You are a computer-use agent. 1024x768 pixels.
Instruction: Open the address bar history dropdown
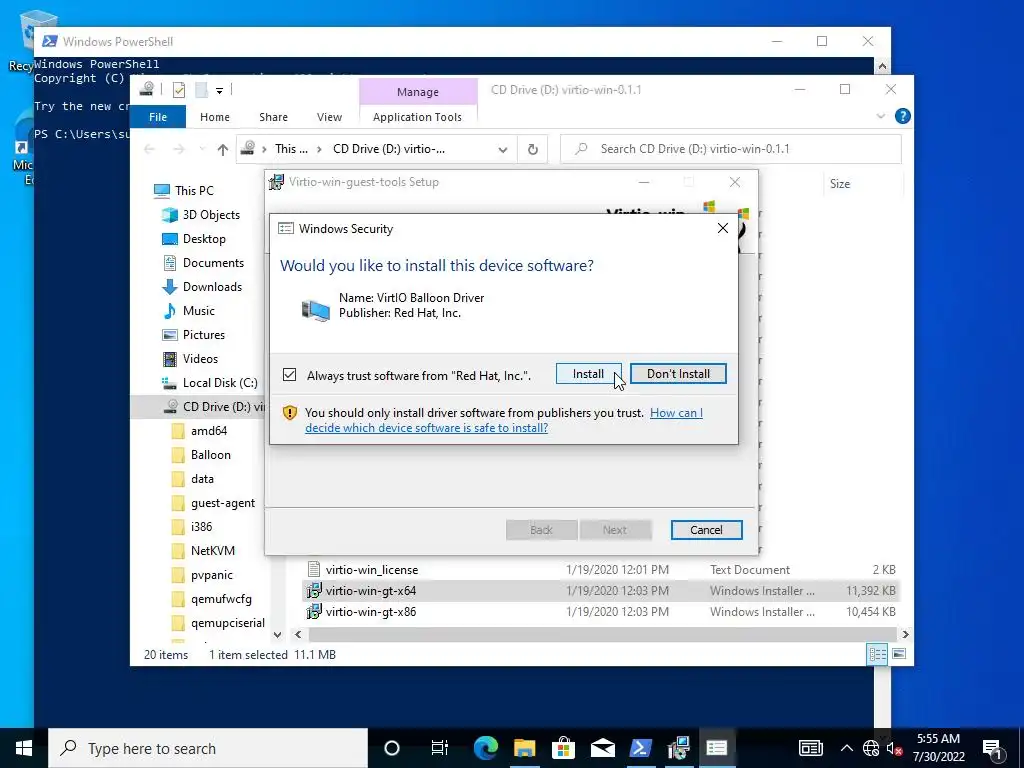click(x=503, y=150)
